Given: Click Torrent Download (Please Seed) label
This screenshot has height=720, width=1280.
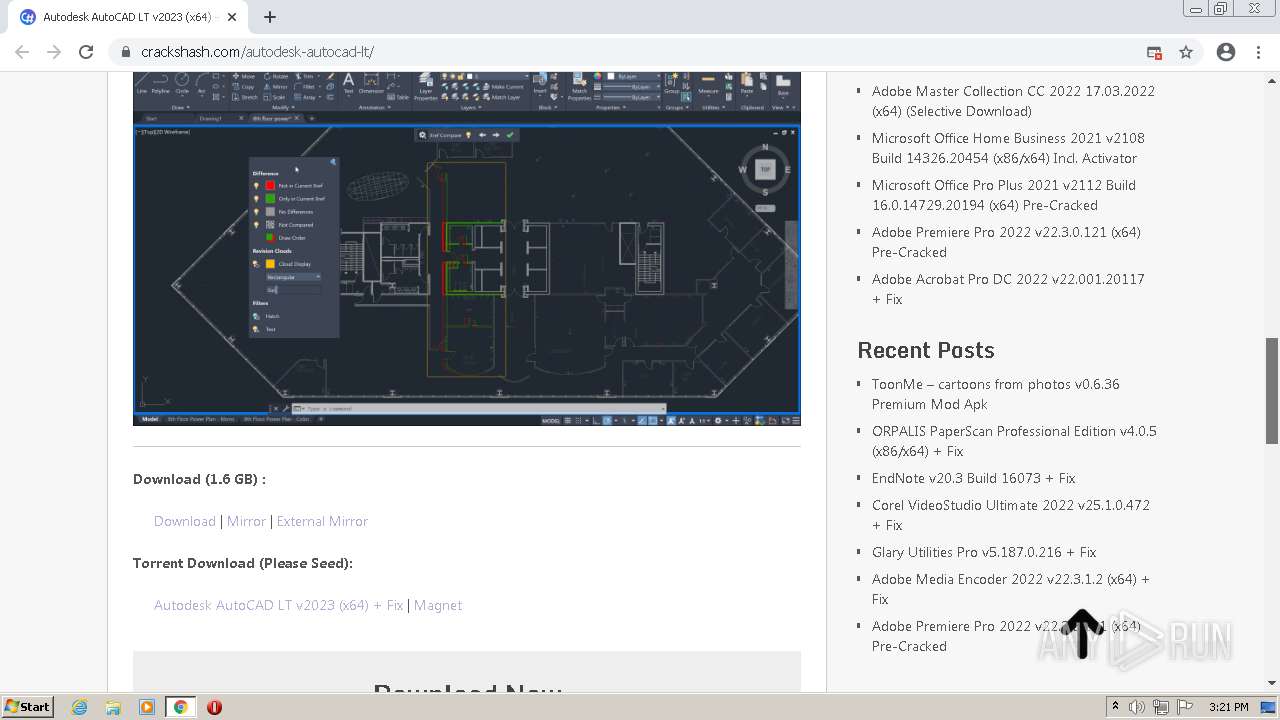Looking at the screenshot, I should pyautogui.click(x=243, y=563).
